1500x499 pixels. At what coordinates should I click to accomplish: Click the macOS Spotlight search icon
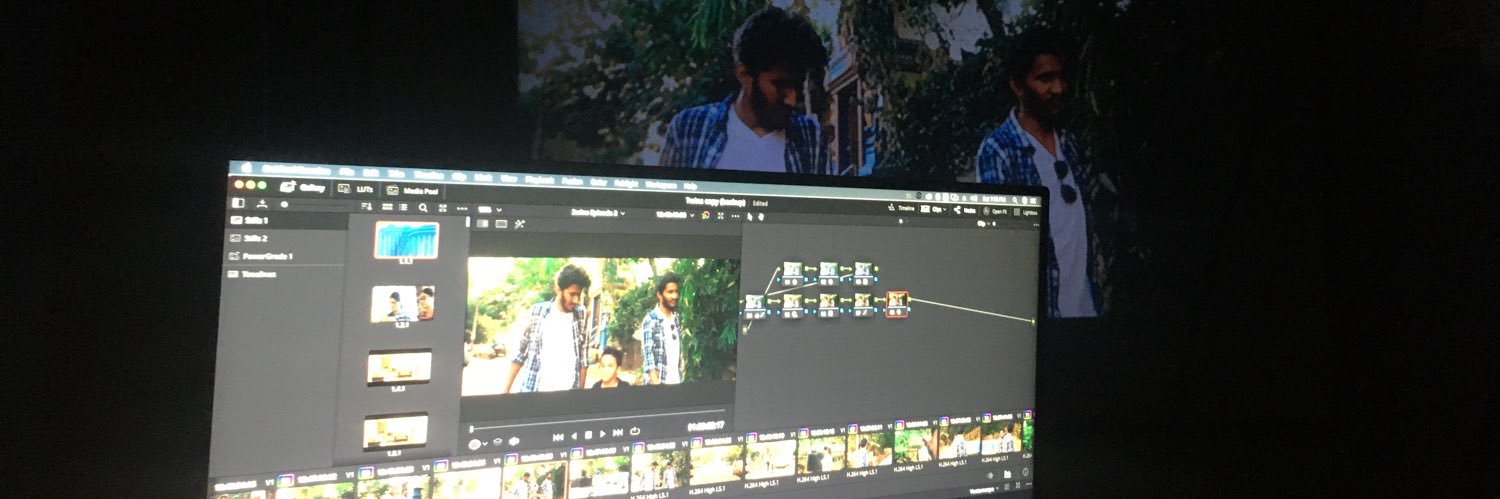pyautogui.click(x=1015, y=200)
